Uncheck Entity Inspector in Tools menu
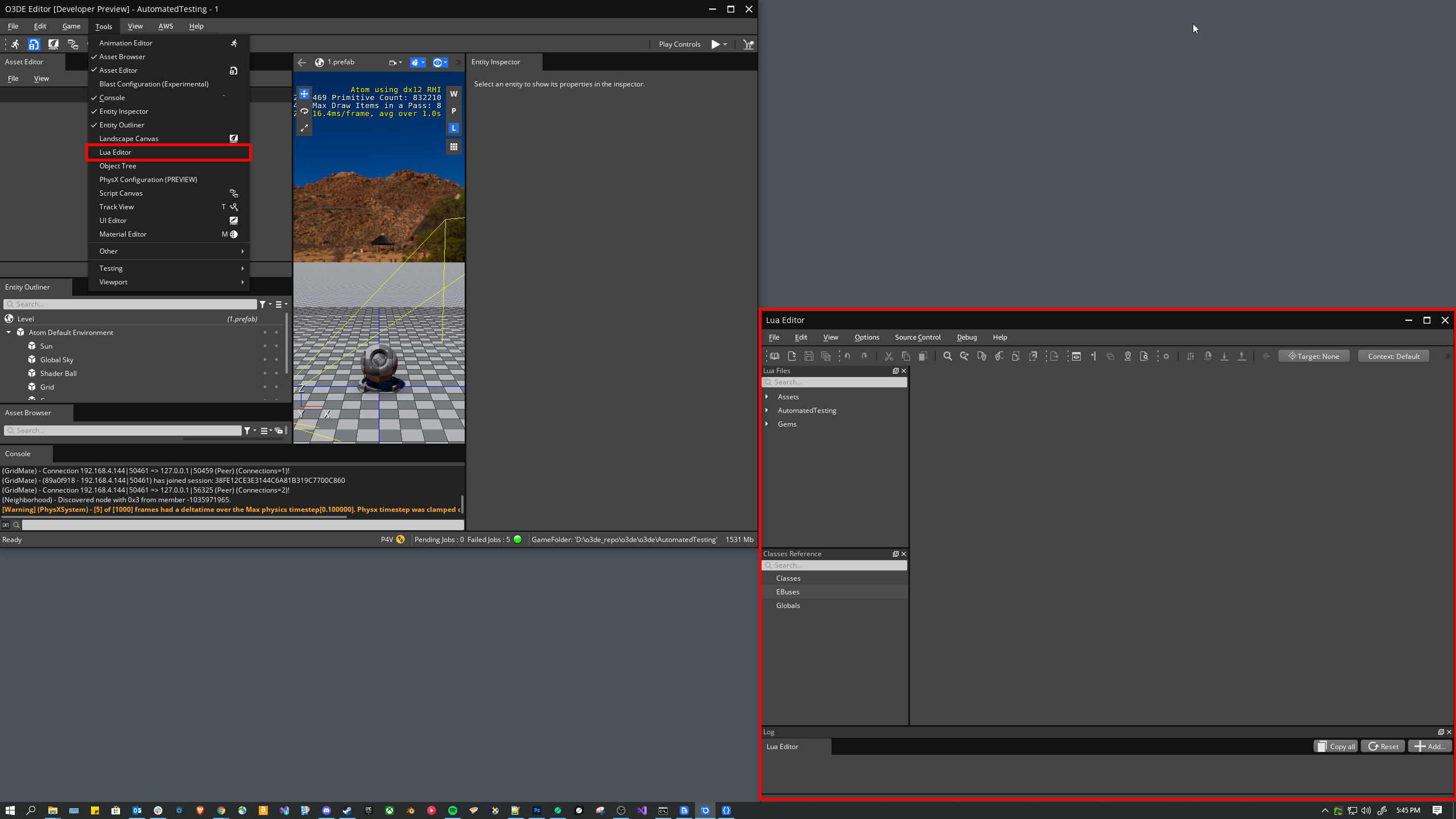The height and width of the screenshot is (819, 1456). coord(169,111)
